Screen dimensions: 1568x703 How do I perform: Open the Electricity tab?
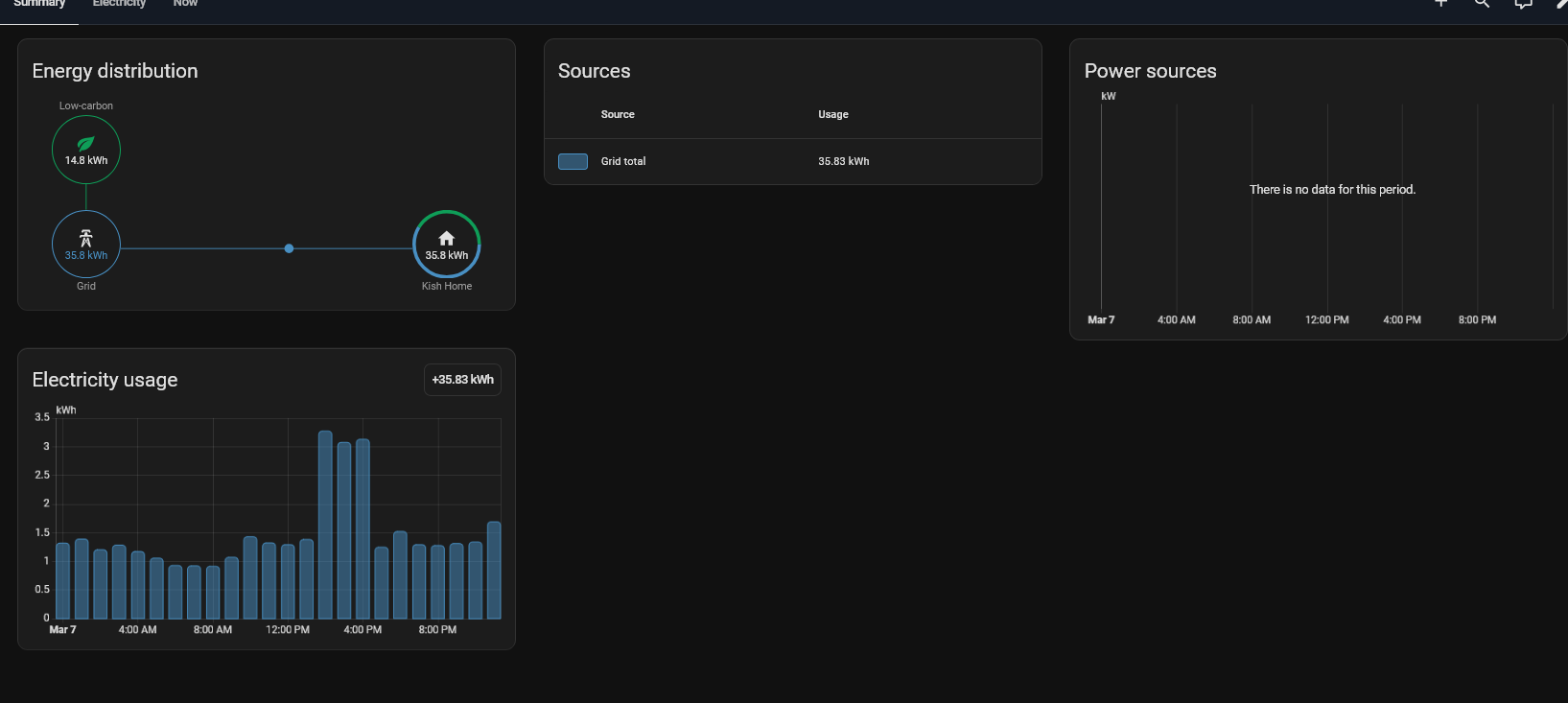(119, 4)
